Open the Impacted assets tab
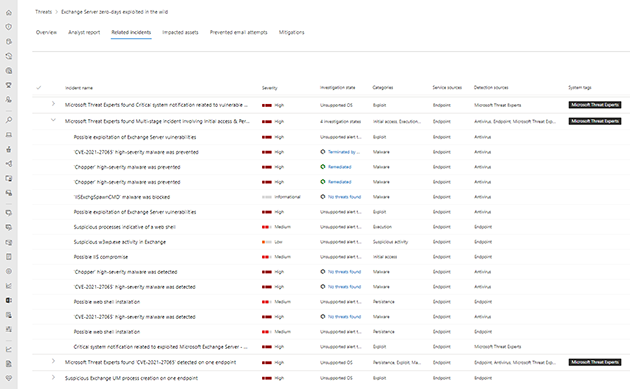 coord(180,33)
